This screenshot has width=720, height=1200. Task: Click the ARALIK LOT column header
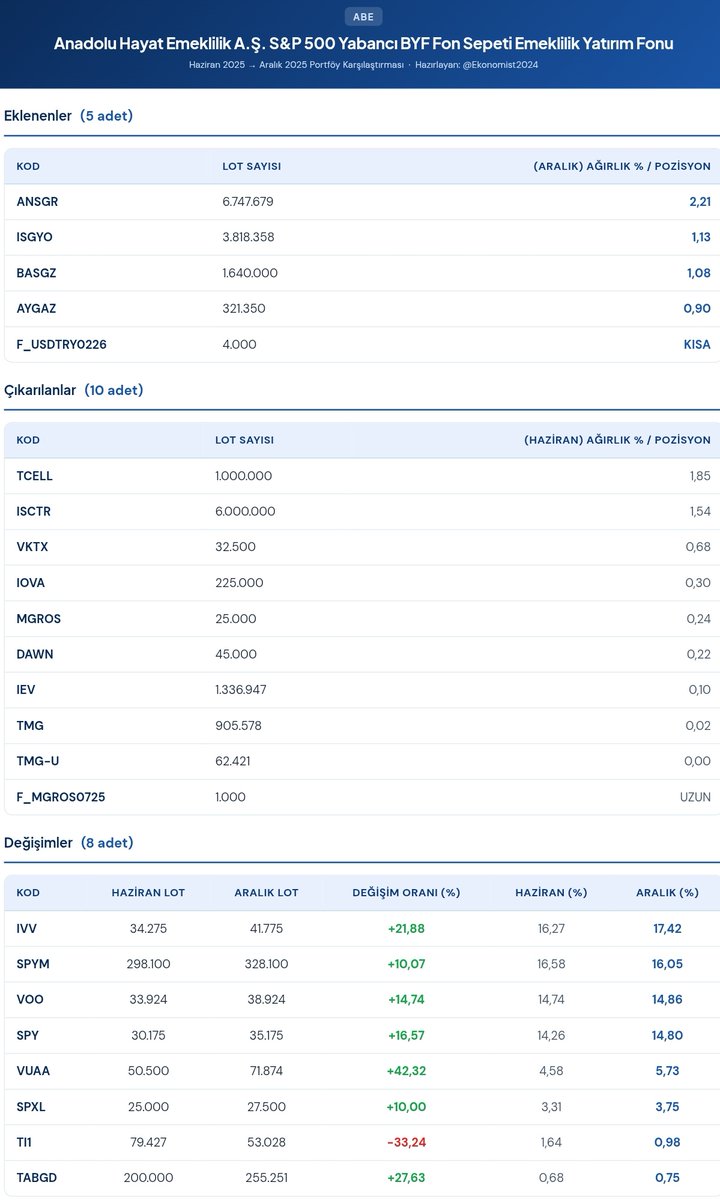tap(266, 893)
